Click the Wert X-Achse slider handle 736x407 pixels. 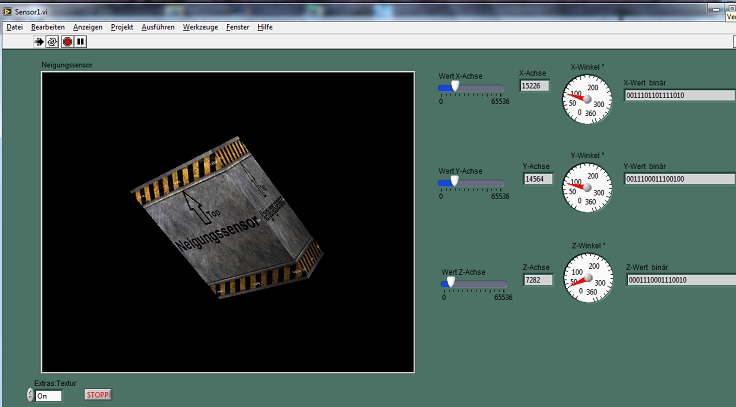click(455, 87)
